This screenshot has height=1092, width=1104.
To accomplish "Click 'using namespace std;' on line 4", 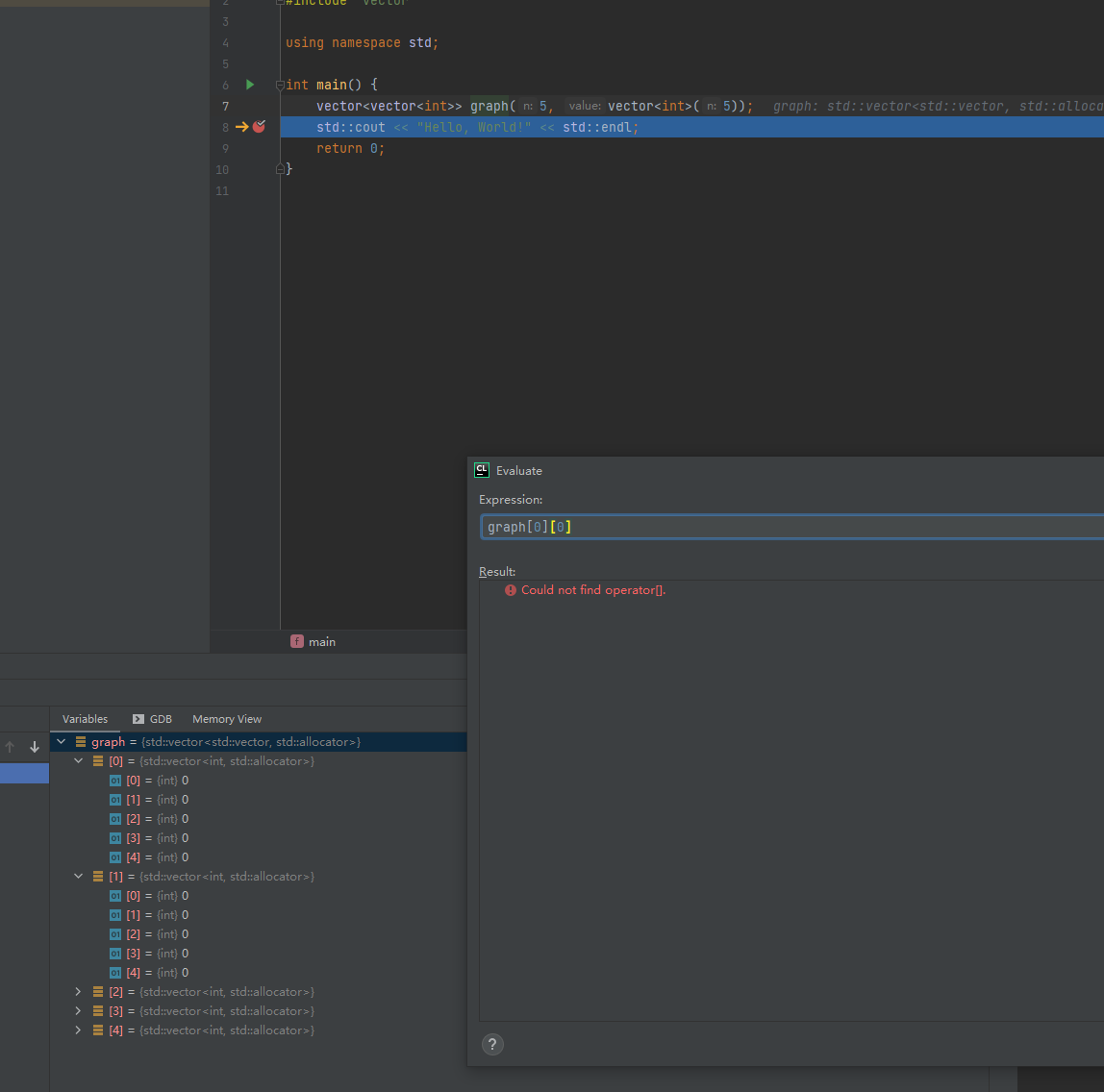I will tap(362, 43).
